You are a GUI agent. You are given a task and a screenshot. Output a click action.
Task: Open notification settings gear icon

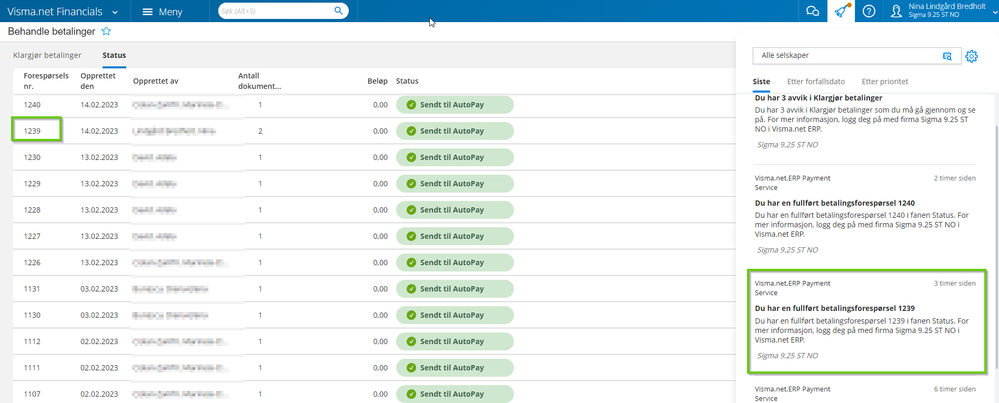(x=972, y=56)
